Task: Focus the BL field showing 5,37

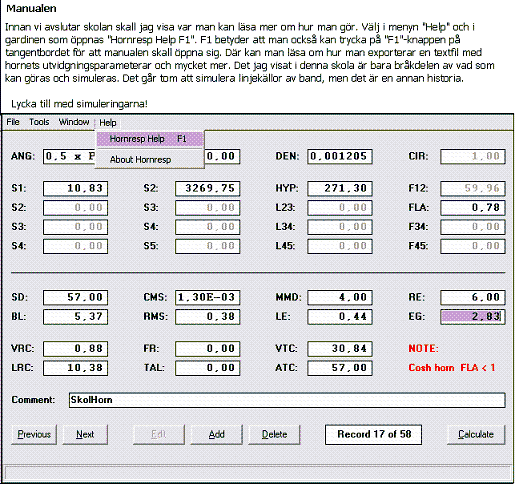Action: coord(75,317)
